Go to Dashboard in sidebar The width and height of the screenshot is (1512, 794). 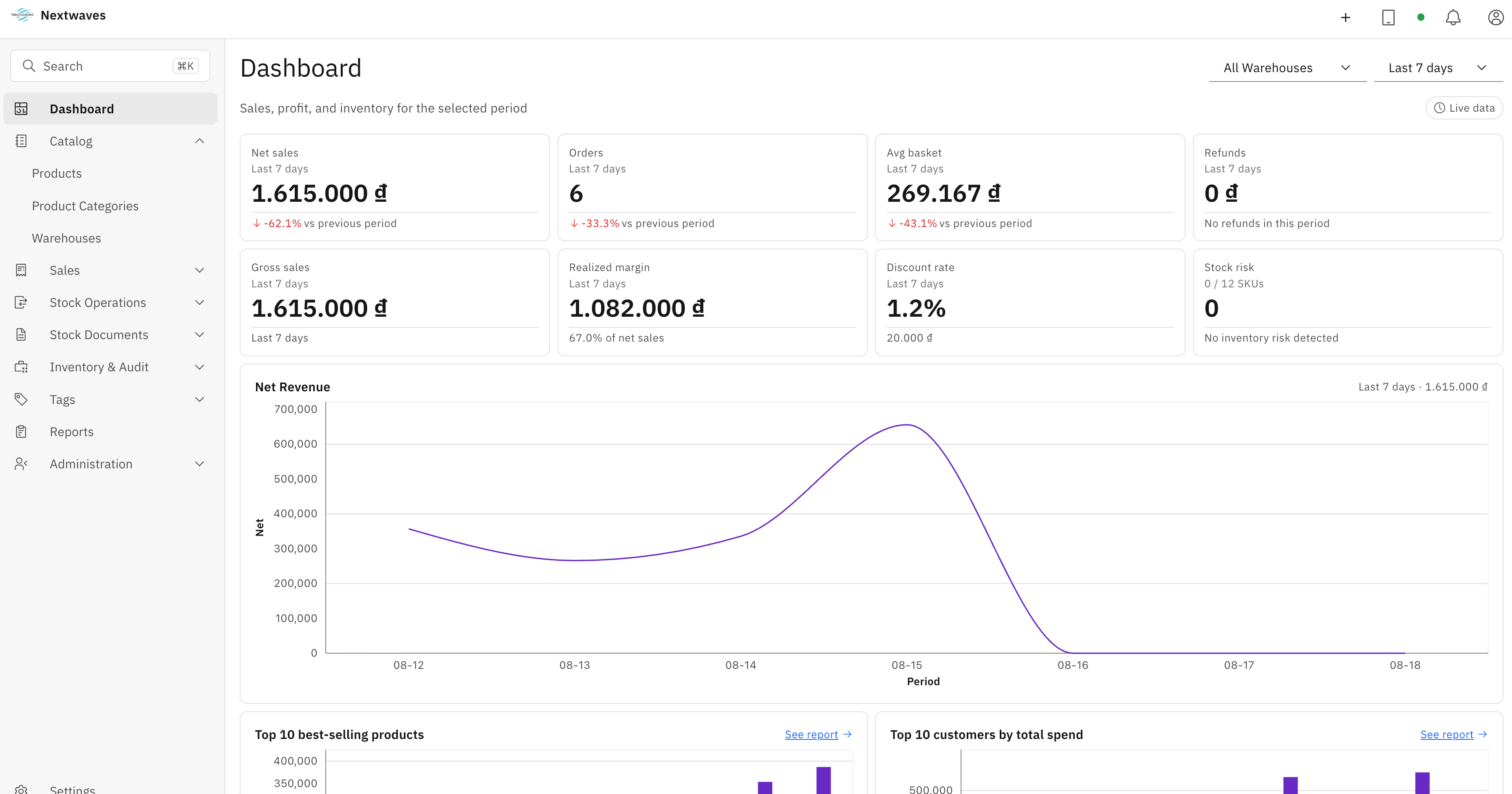coord(110,108)
